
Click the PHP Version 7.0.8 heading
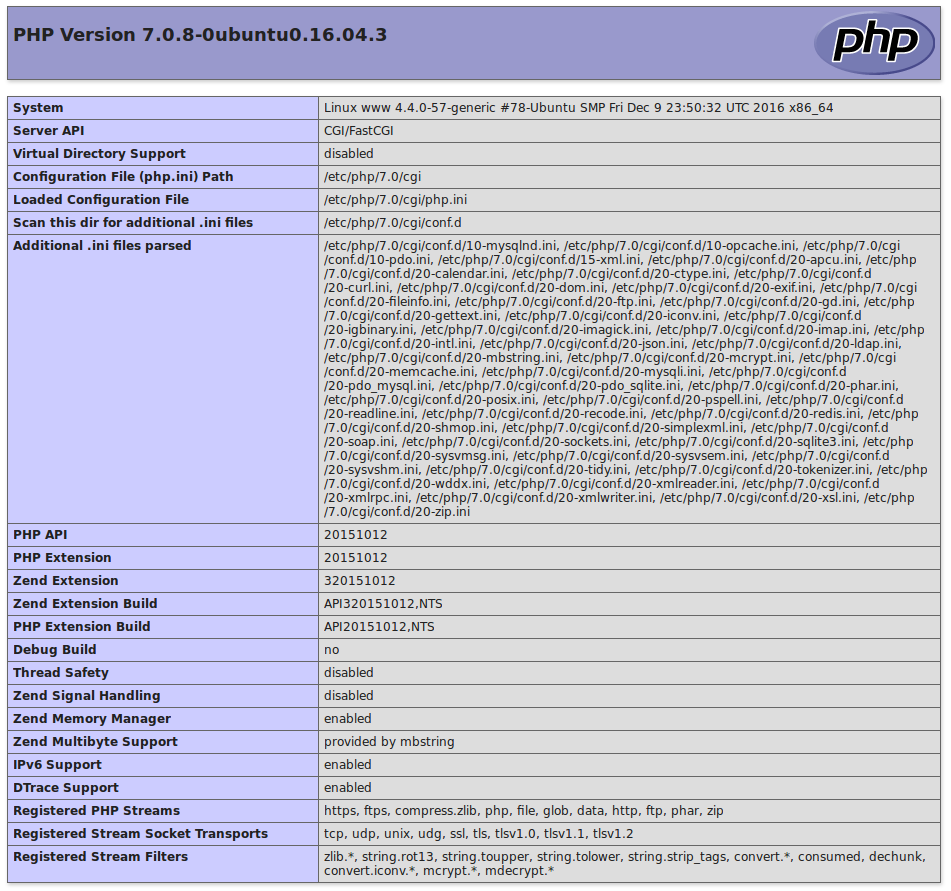(200, 35)
